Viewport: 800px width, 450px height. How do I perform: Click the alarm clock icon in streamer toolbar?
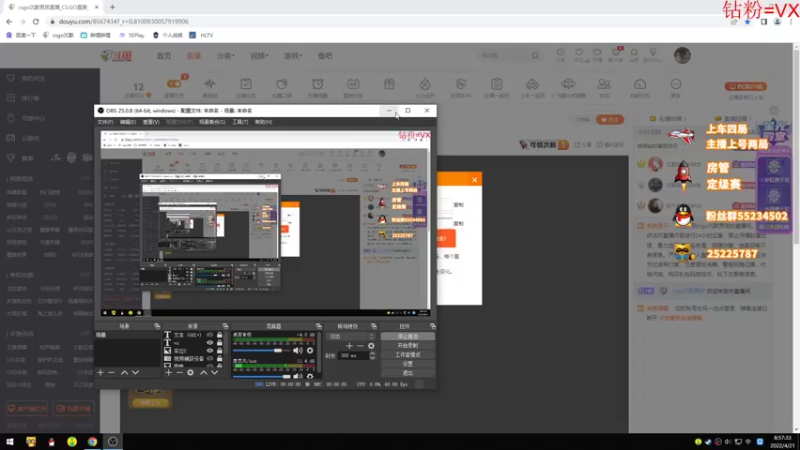(x=317, y=84)
